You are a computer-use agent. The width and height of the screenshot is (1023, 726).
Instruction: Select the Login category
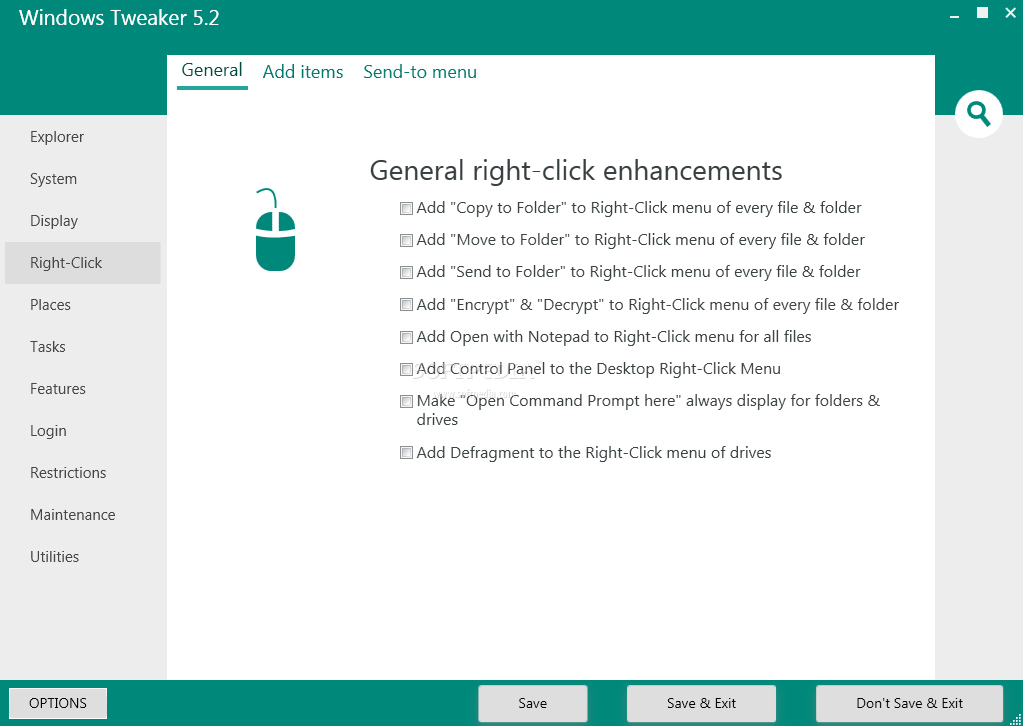pos(83,431)
